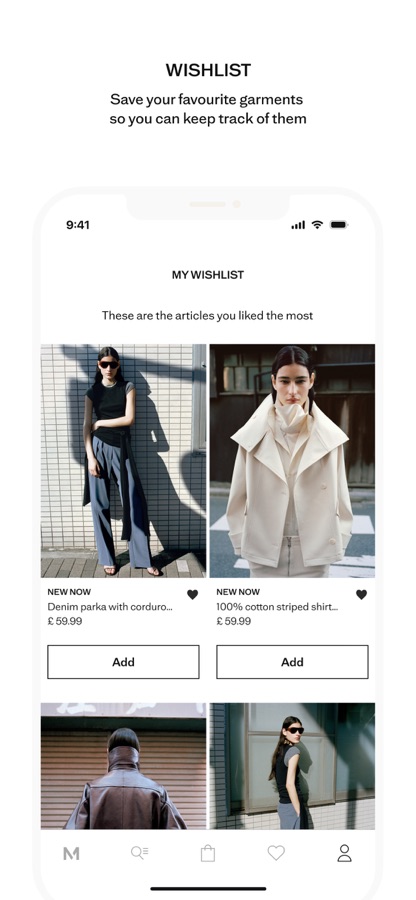Image resolution: width=416 pixels, height=900 pixels.
Task: Tap the Wi-Fi status icon
Action: click(x=317, y=225)
